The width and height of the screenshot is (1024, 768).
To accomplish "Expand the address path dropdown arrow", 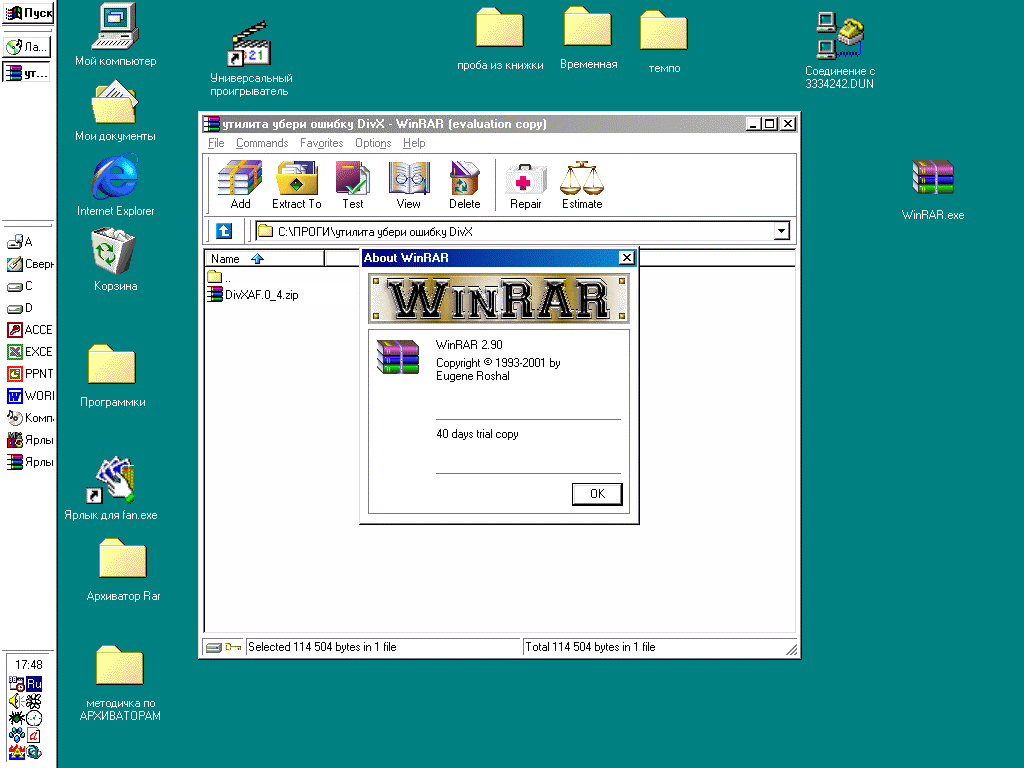I will [781, 231].
